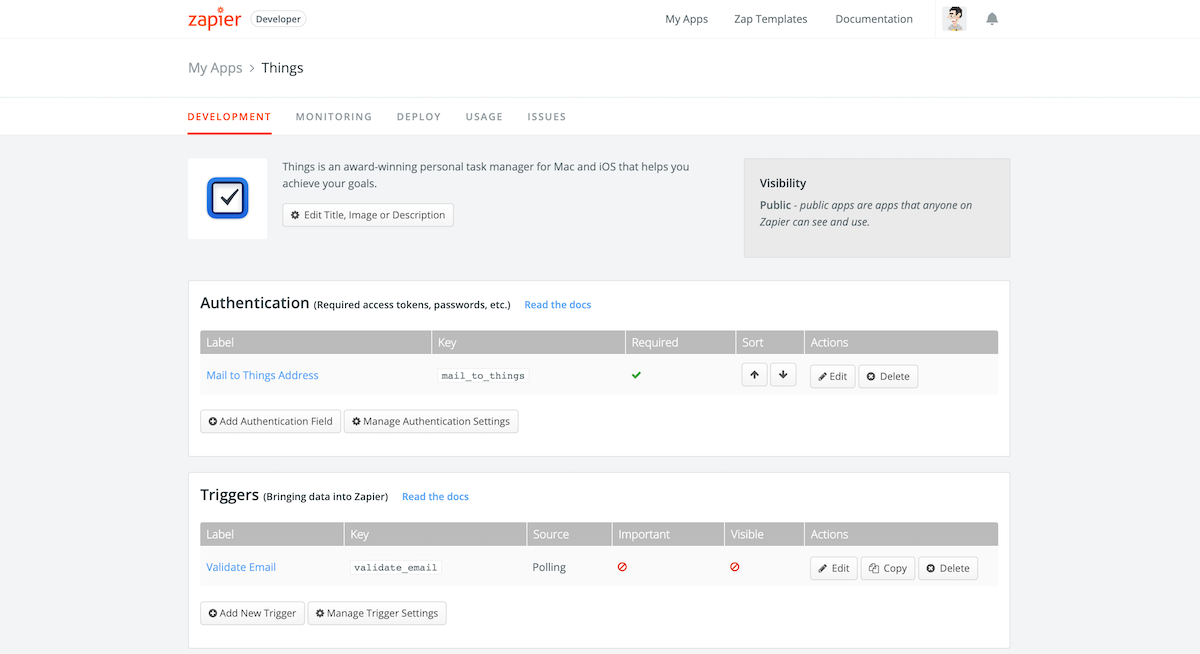Open the Deploy tab

(418, 116)
